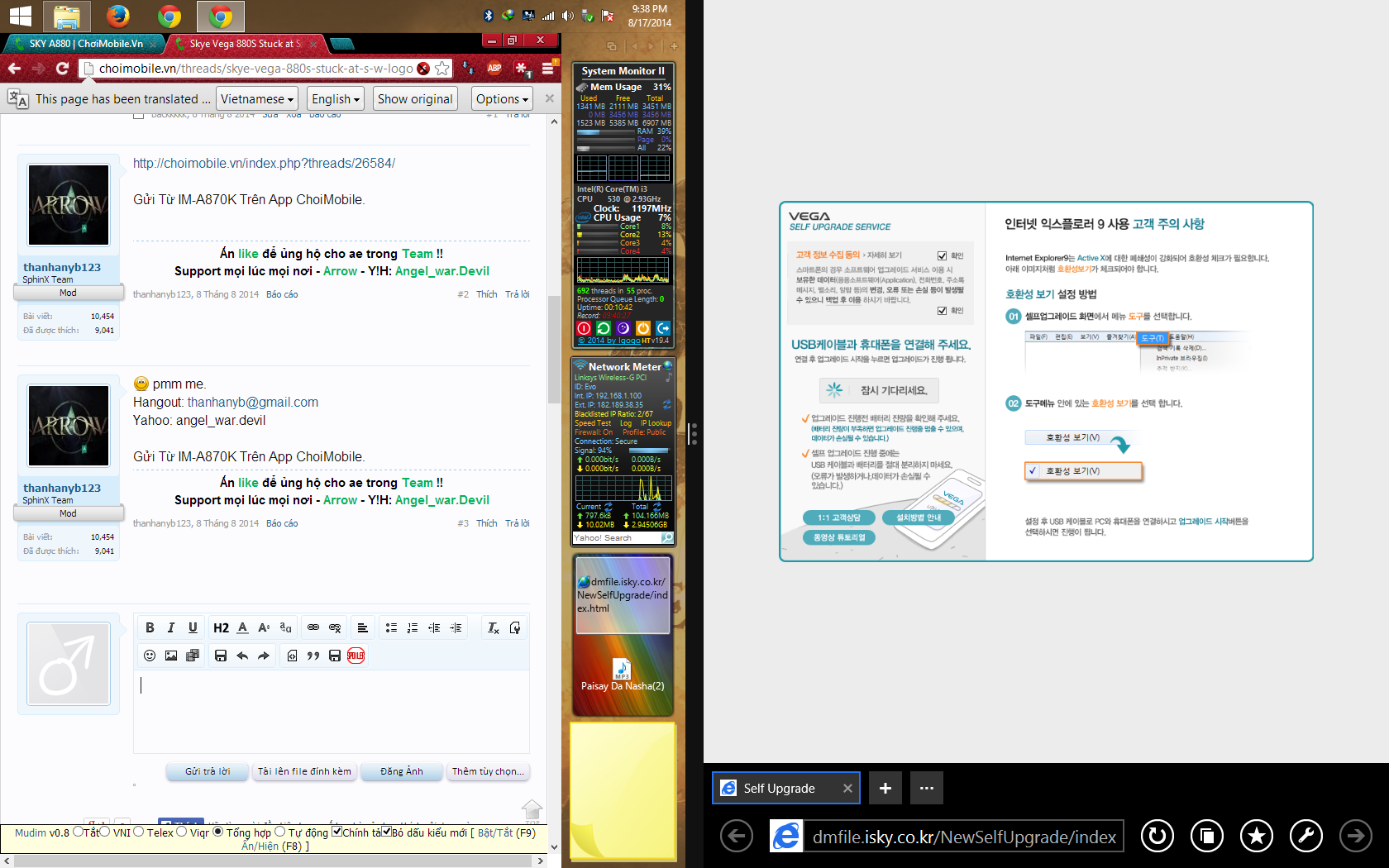Select the Tổng hợp input method

point(218,832)
